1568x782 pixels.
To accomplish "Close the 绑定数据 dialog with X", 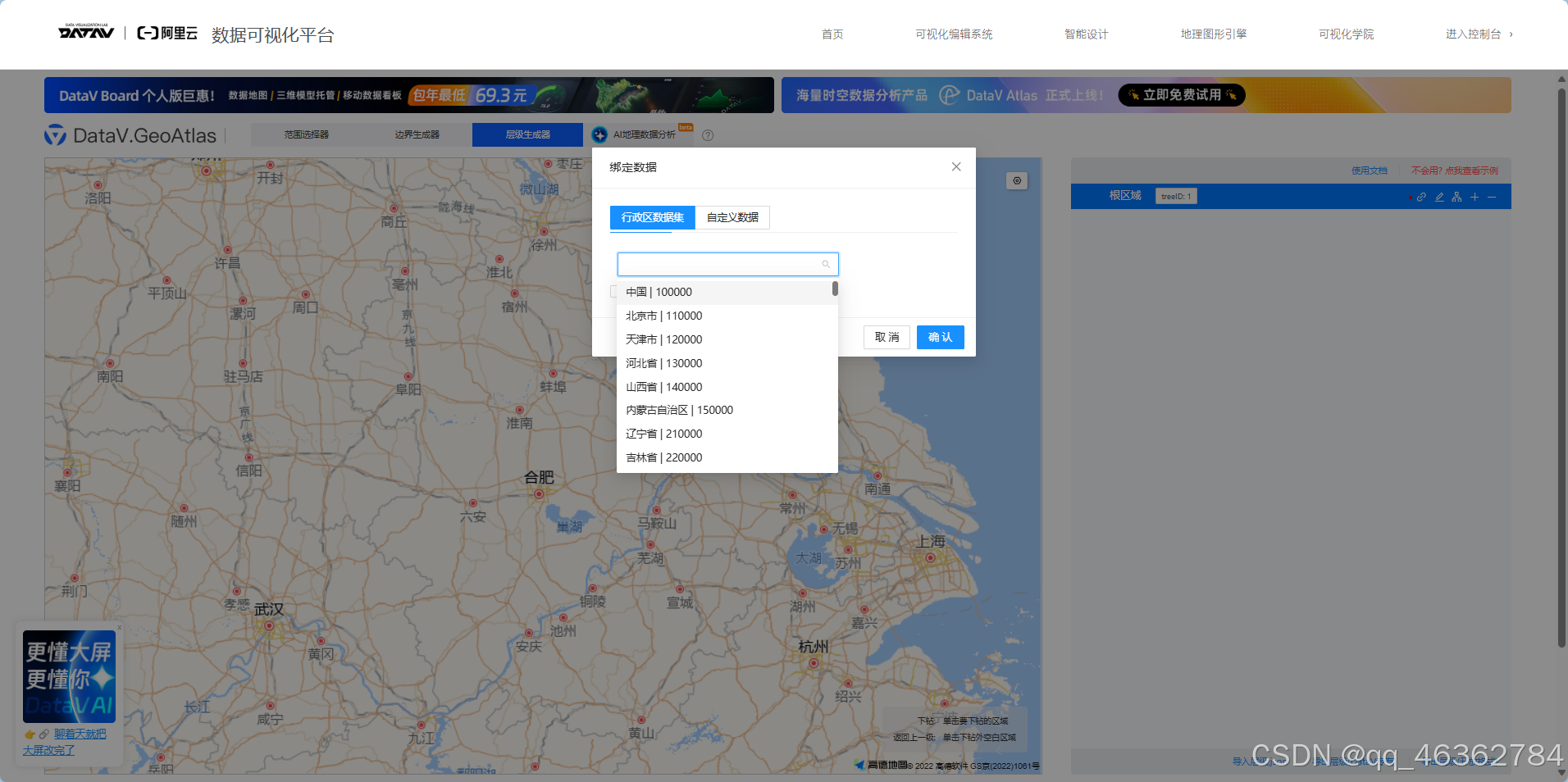I will [956, 166].
